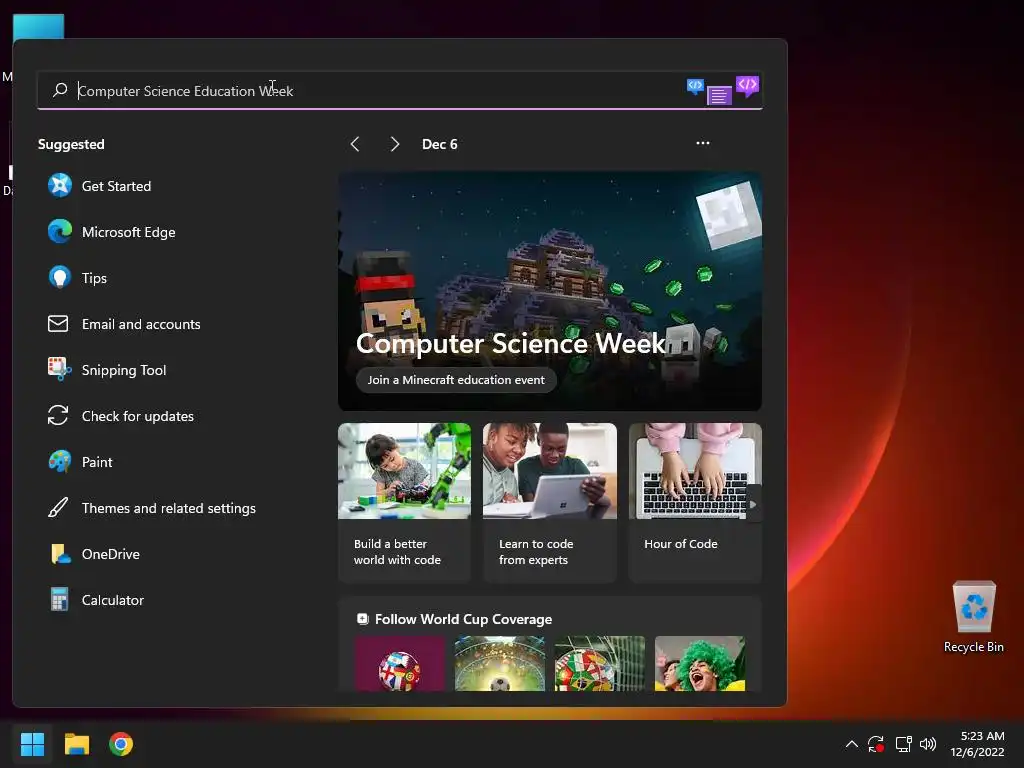This screenshot has width=1024, height=768.
Task: Open Email and accounts envelope icon
Action: click(x=58, y=324)
